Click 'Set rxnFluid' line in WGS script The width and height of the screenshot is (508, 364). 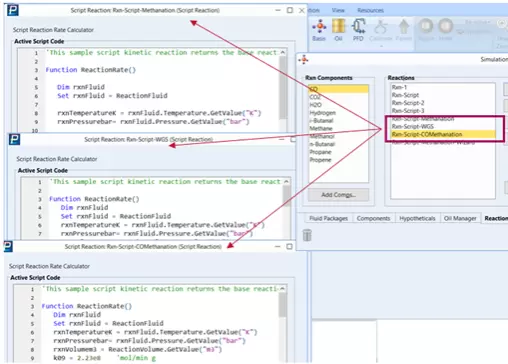(116, 216)
